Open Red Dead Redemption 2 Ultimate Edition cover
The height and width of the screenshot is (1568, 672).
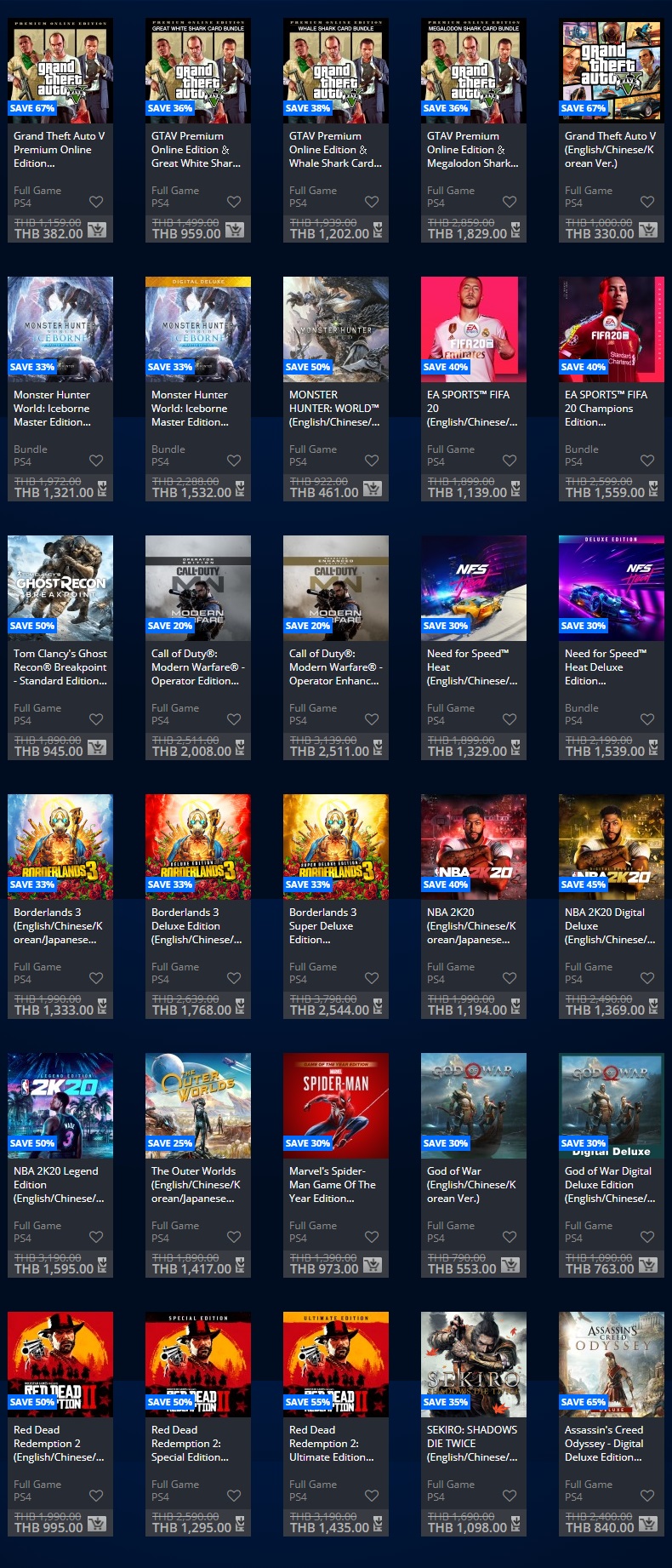[336, 1364]
